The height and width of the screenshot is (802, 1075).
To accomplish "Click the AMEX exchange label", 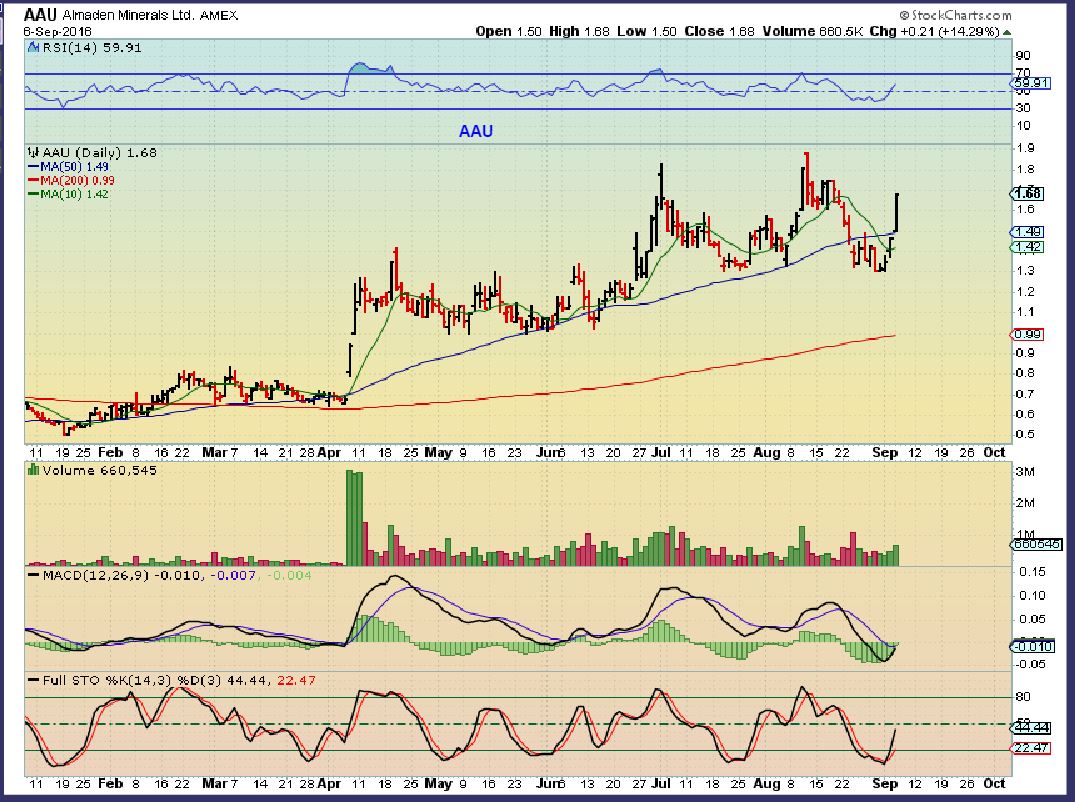I will [219, 15].
